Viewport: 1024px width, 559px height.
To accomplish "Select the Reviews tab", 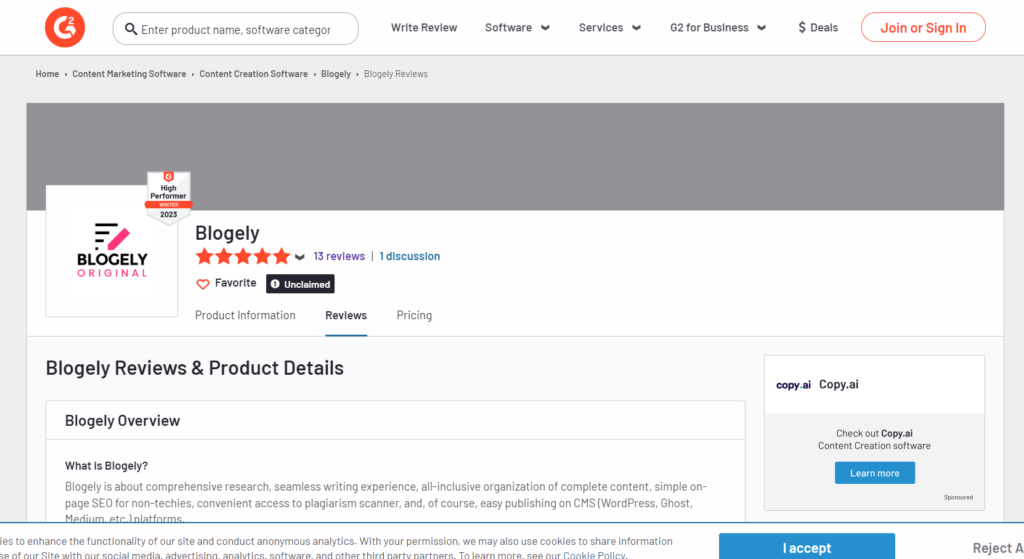I will [x=346, y=315].
